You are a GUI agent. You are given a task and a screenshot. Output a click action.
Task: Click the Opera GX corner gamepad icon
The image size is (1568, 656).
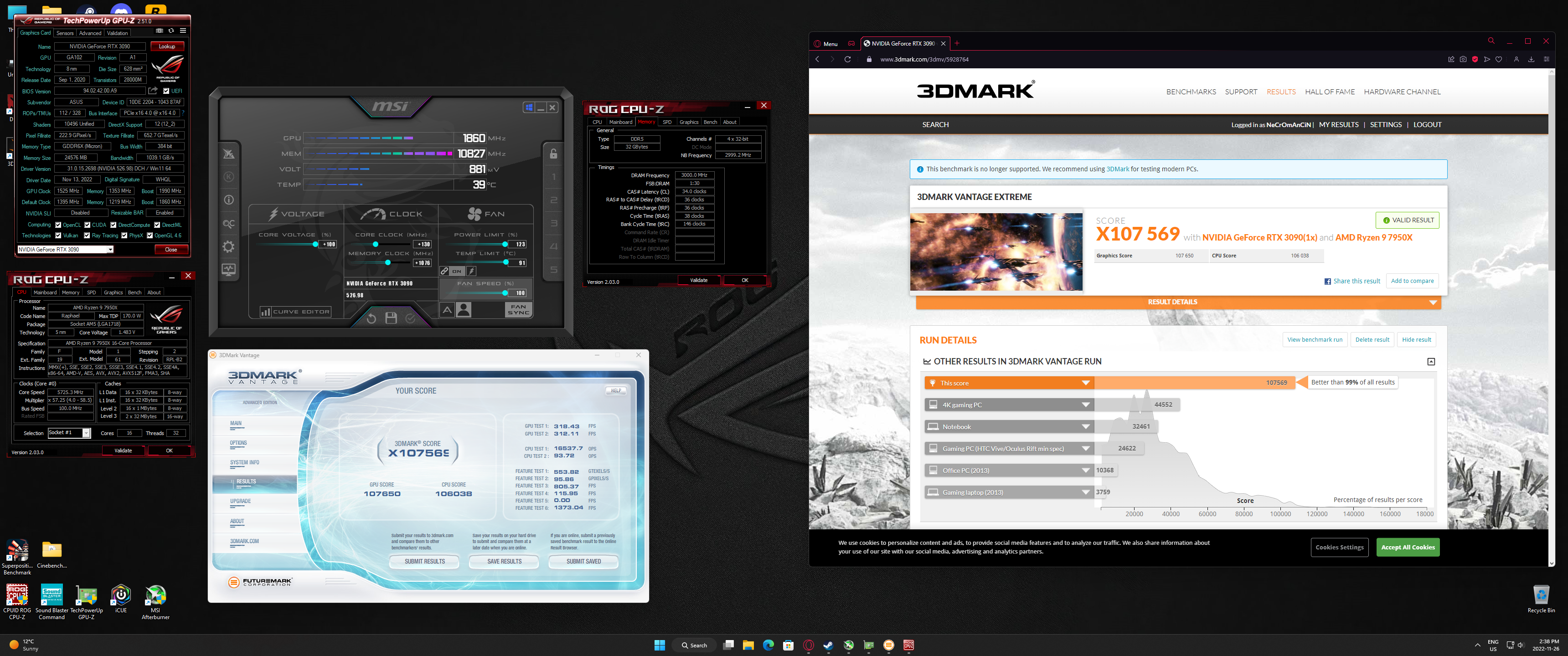[x=851, y=43]
